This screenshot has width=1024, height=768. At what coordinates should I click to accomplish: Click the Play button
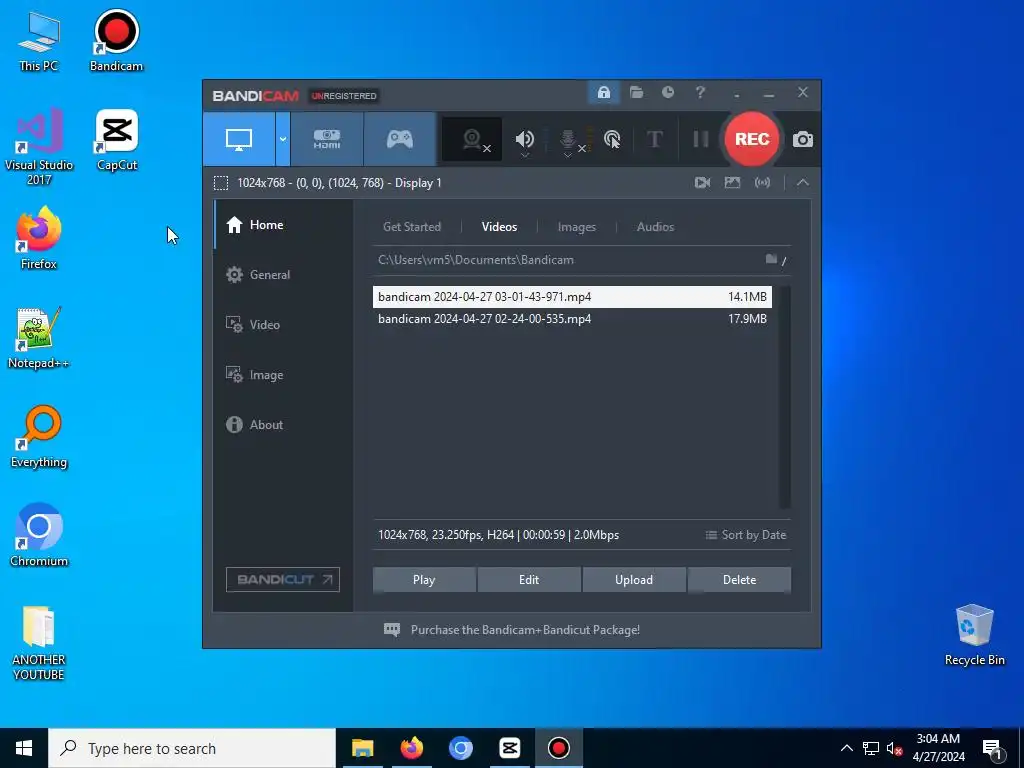pyautogui.click(x=424, y=580)
